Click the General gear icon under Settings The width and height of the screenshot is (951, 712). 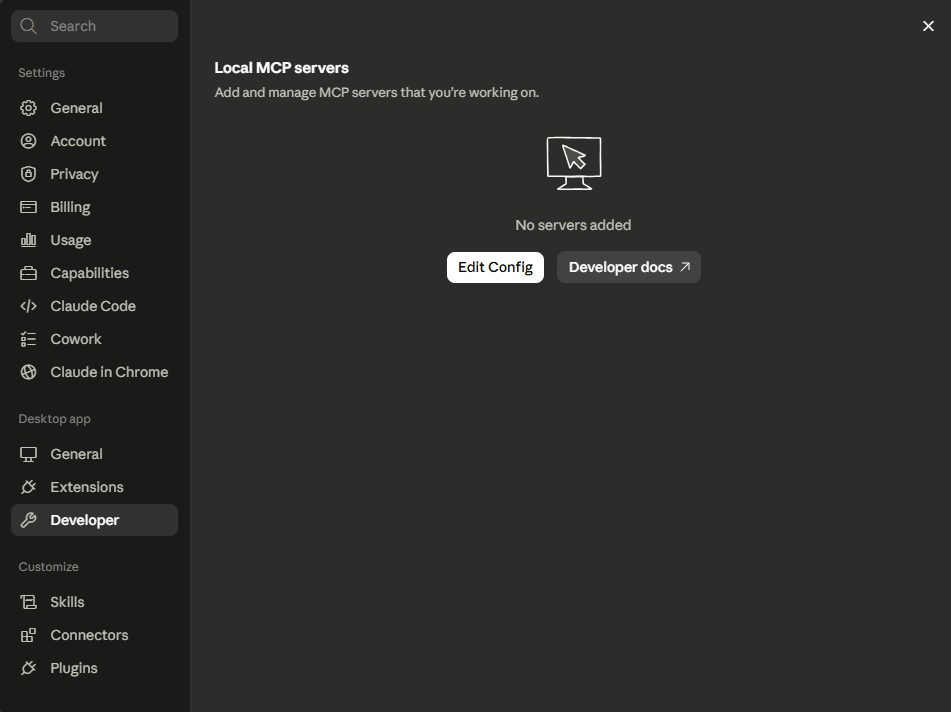(29, 108)
